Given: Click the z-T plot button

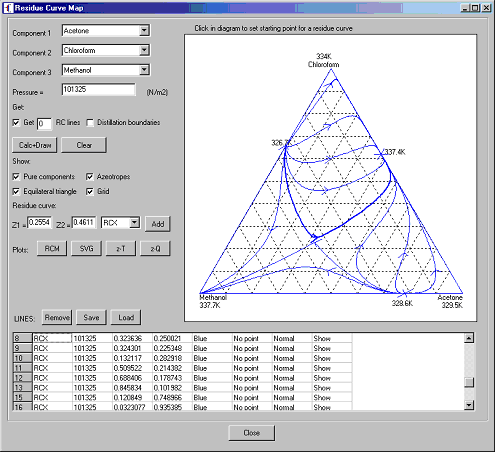Looking at the screenshot, I should pos(121,249).
